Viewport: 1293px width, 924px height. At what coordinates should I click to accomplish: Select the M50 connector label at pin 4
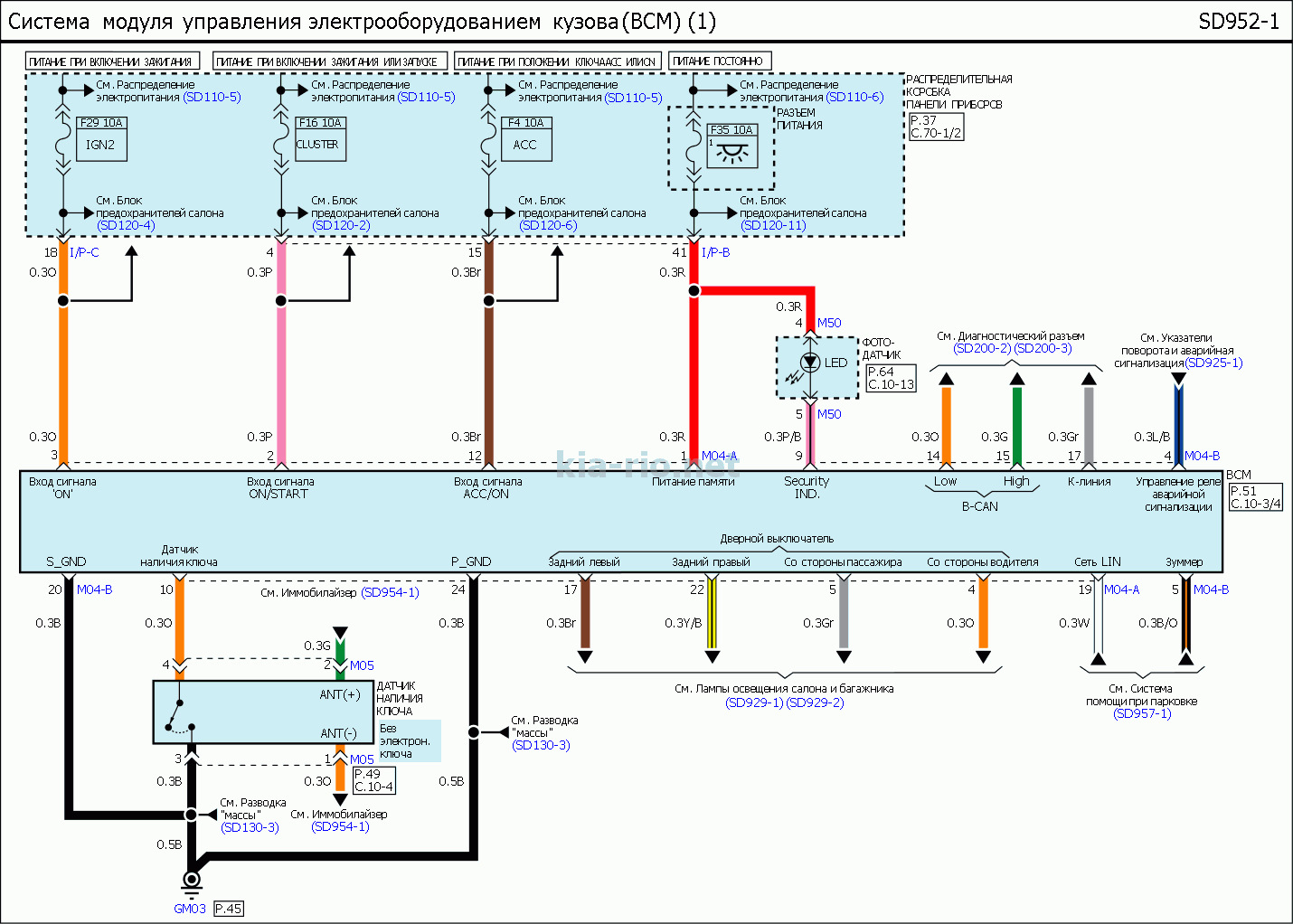click(829, 323)
